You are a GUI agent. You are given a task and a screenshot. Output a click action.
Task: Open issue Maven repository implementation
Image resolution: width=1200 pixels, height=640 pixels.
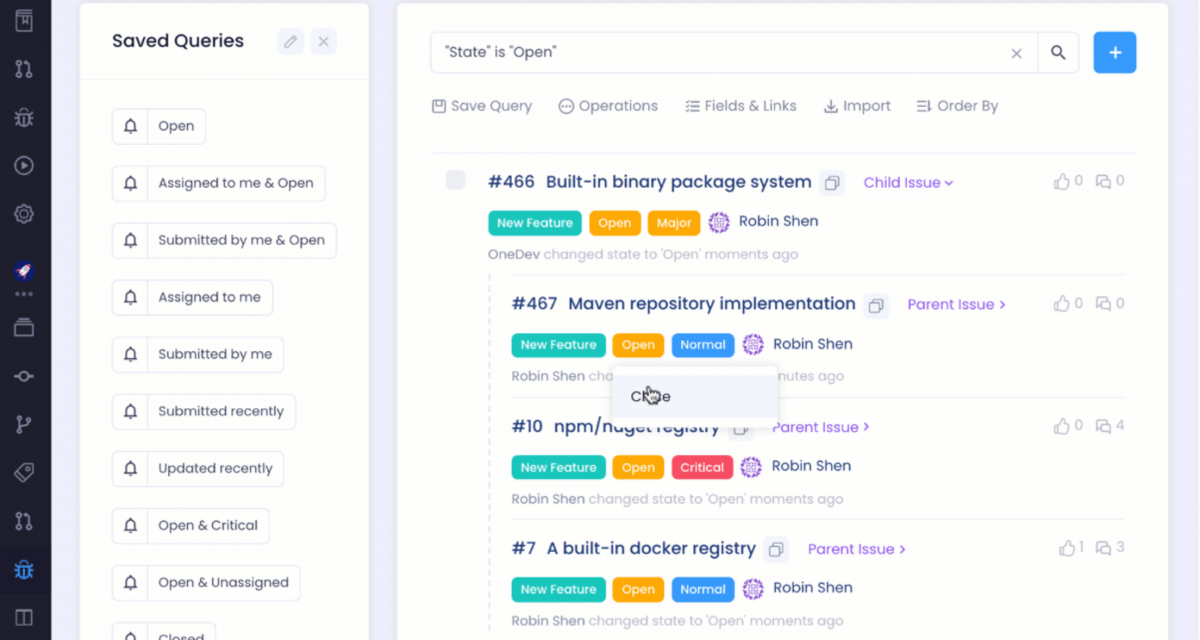711,304
